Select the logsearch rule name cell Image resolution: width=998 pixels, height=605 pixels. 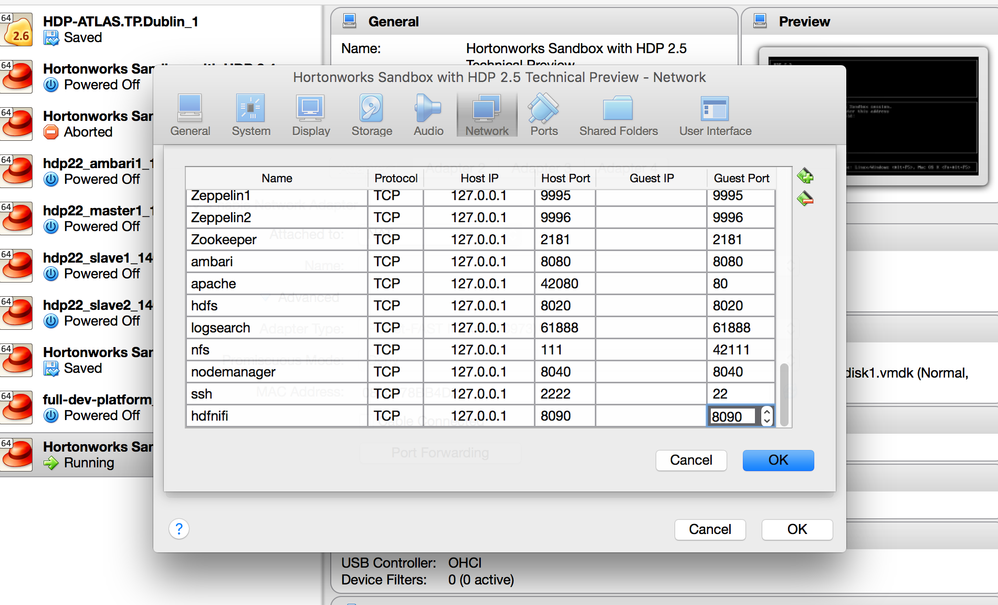[x=276, y=328]
